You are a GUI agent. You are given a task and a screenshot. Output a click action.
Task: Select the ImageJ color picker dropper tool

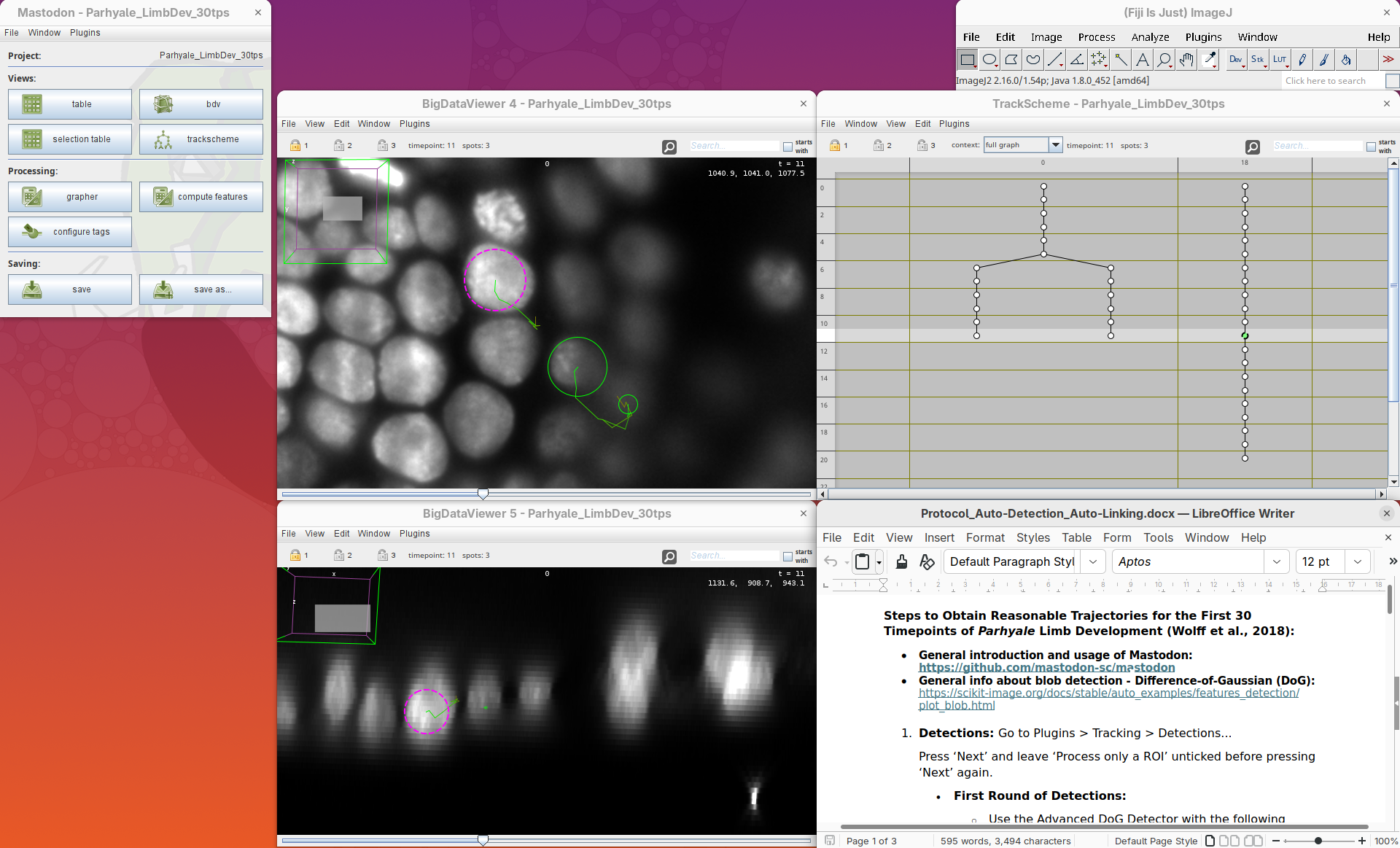point(1209,60)
